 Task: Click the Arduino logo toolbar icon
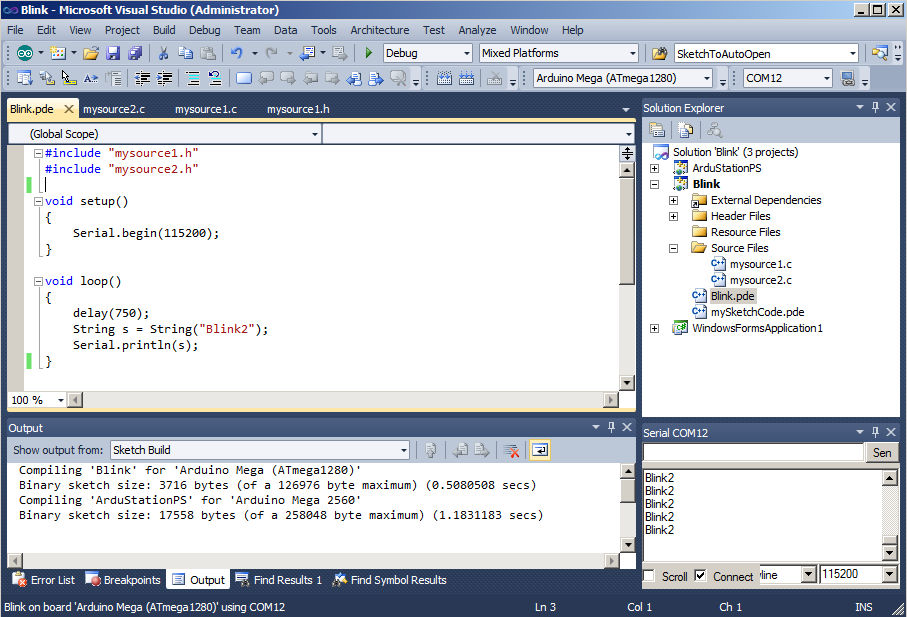pos(25,53)
